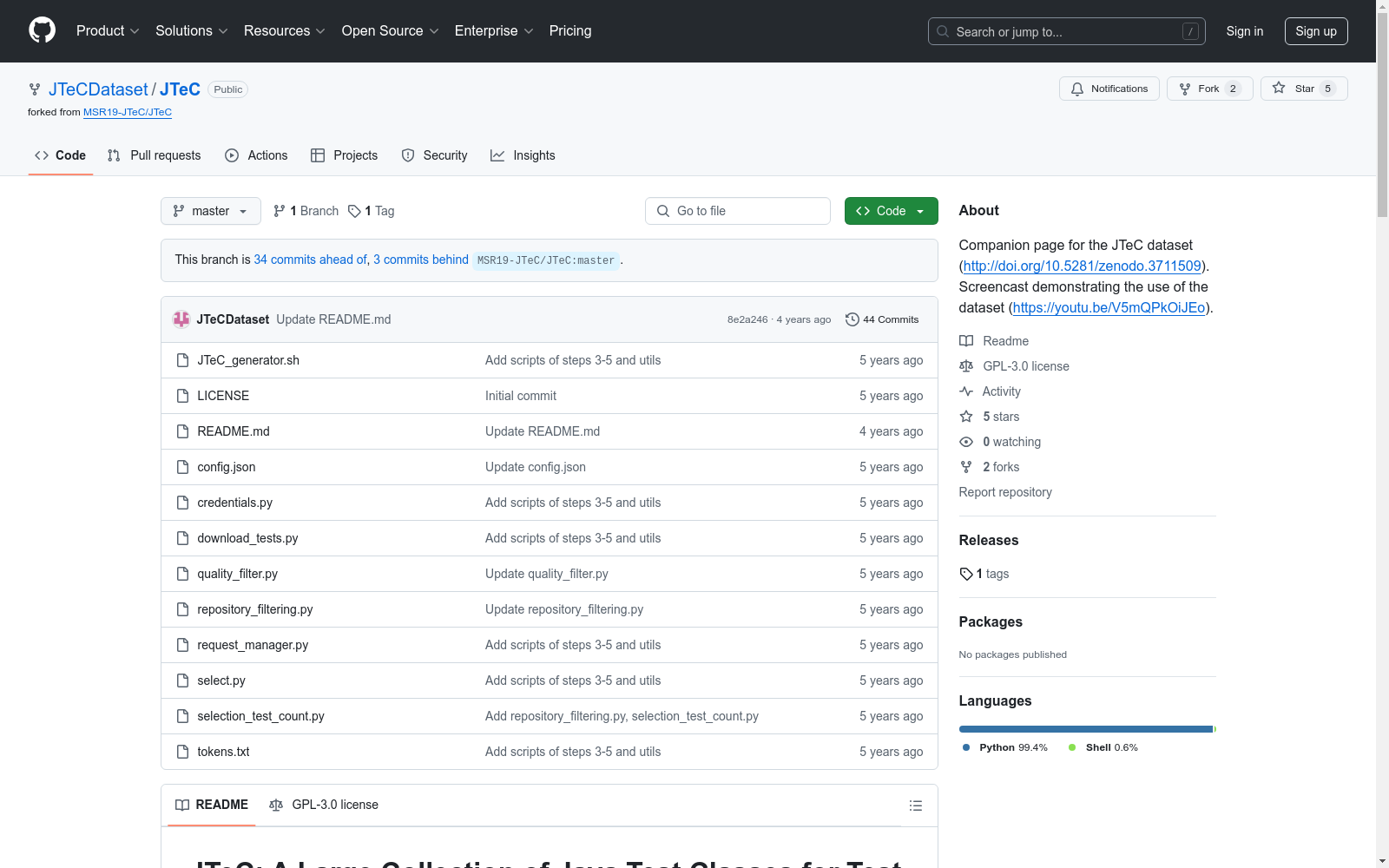Click the book icon beside Readme in About
Image resolution: width=1389 pixels, height=868 pixels.
point(966,341)
